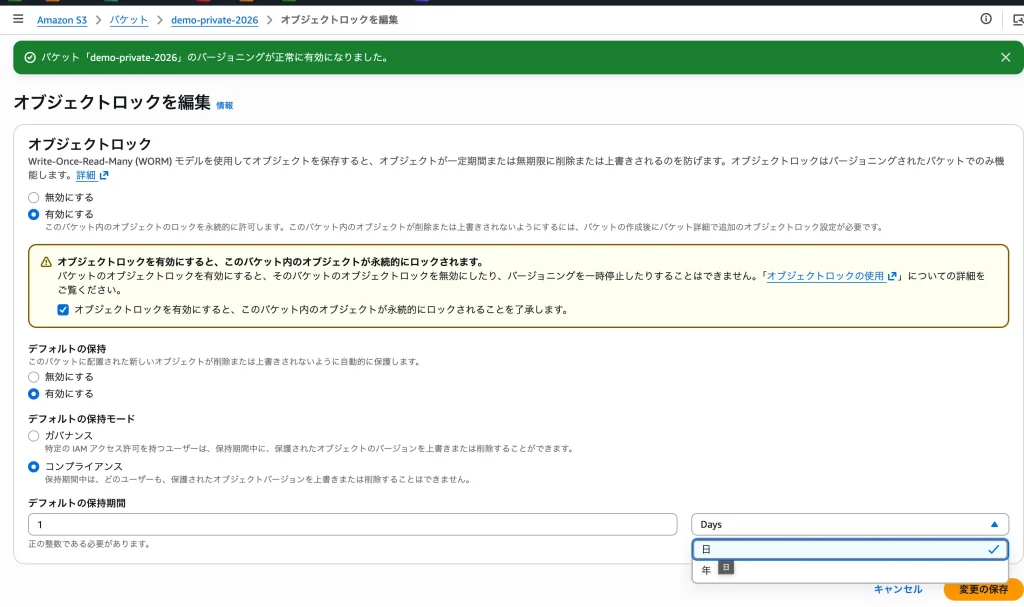Click the warning triangle icon in alert box
The image size is (1024, 607).
(46, 261)
